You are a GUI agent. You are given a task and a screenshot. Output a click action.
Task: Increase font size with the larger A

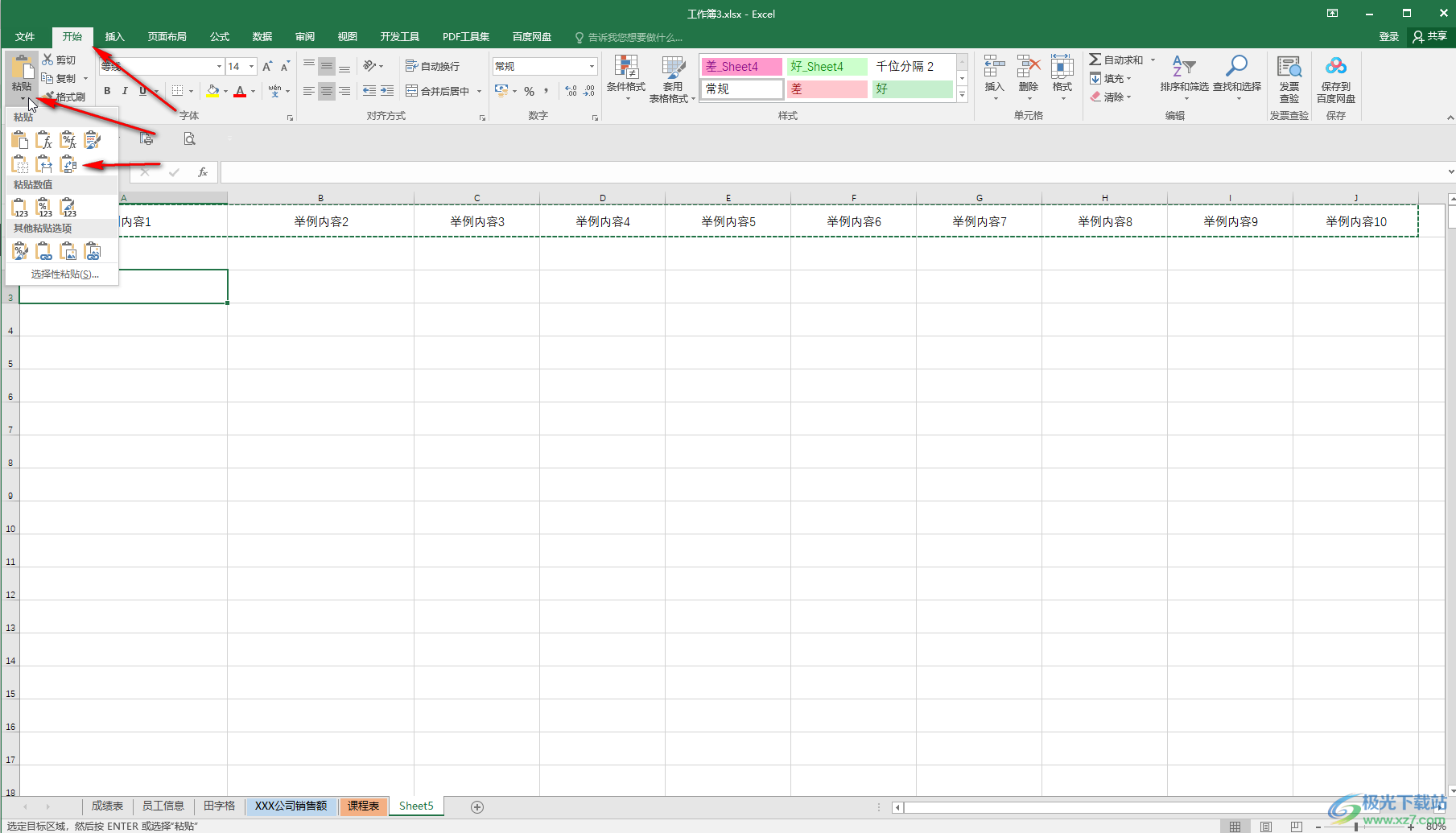pos(267,66)
